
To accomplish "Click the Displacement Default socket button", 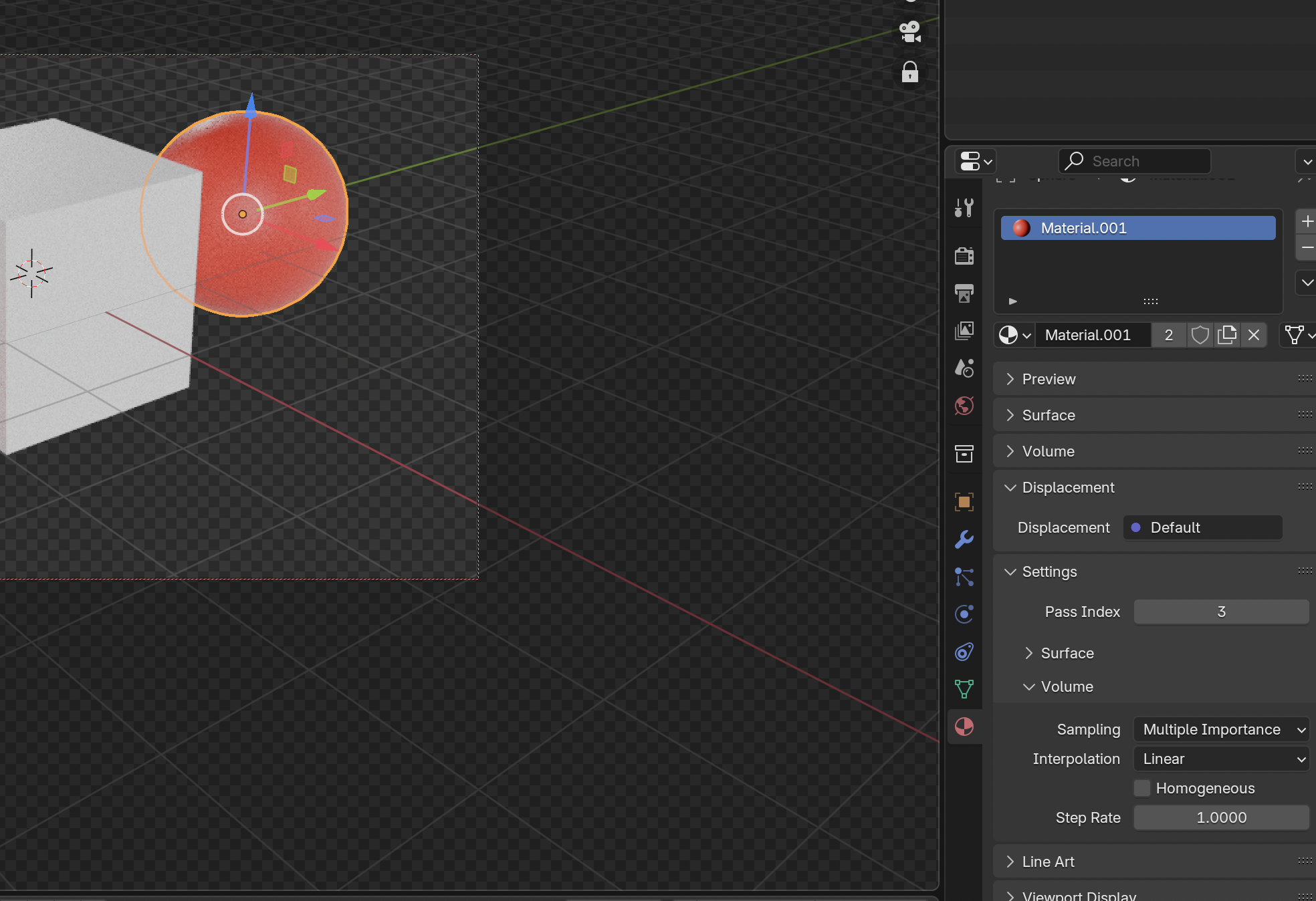I will 1202,527.
